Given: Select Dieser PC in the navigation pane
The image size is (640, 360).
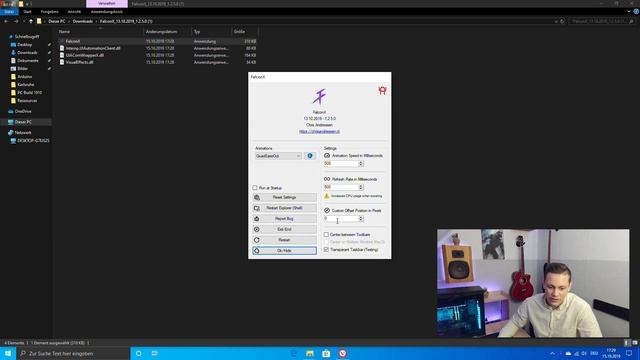Looking at the screenshot, I should [23, 122].
